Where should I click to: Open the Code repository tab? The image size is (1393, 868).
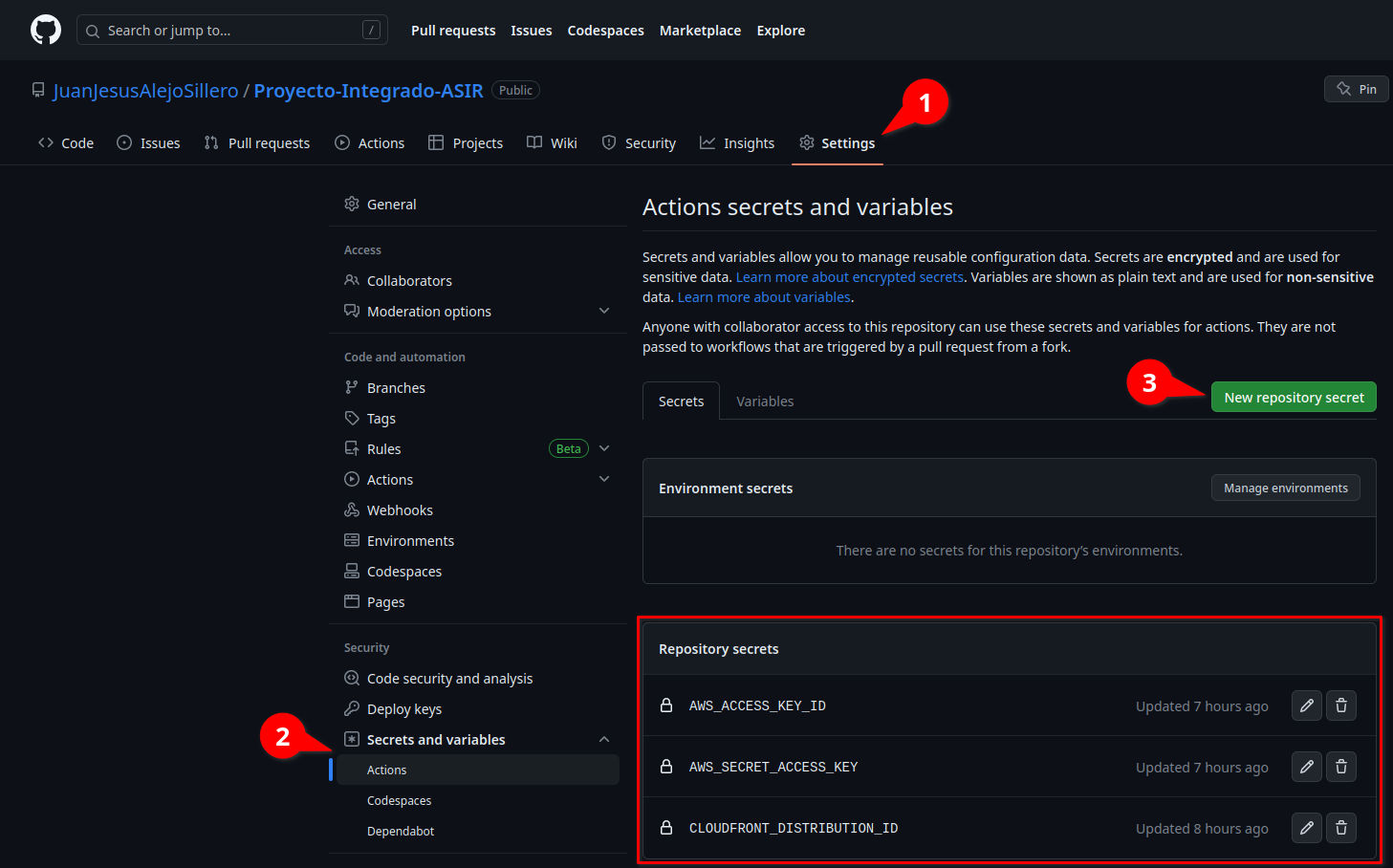pos(66,142)
